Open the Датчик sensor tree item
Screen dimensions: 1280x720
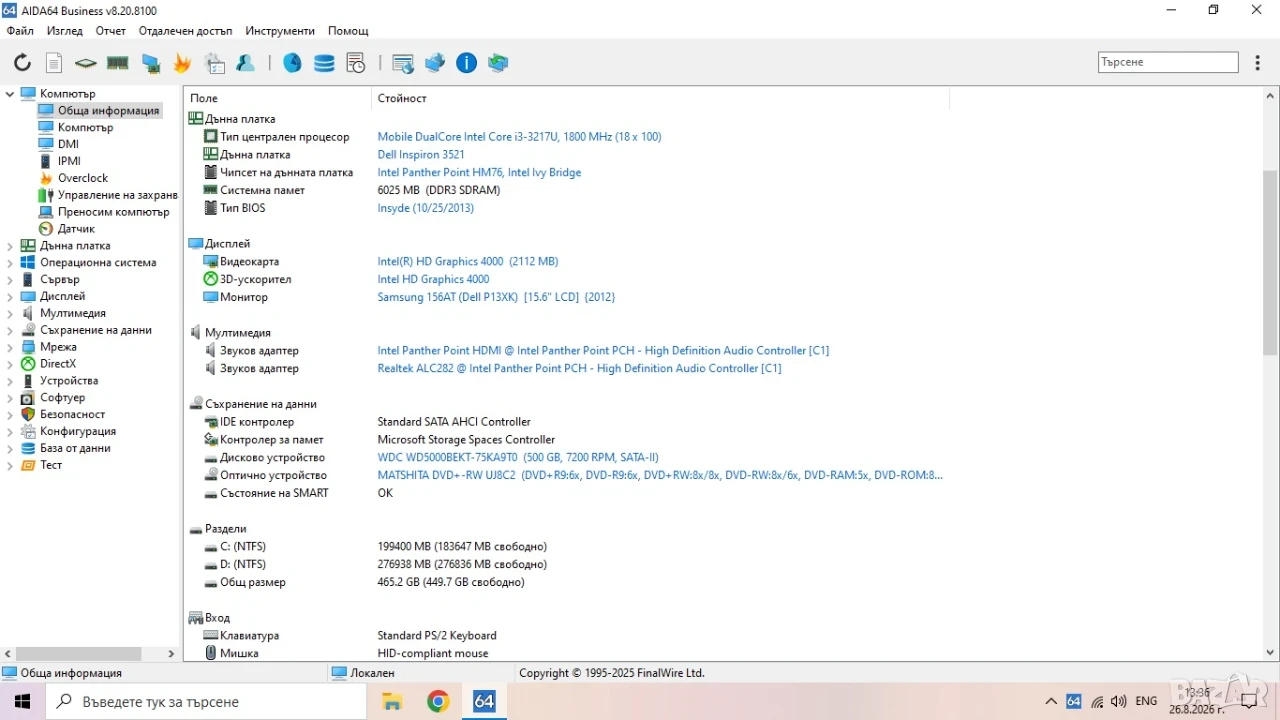tap(76, 229)
